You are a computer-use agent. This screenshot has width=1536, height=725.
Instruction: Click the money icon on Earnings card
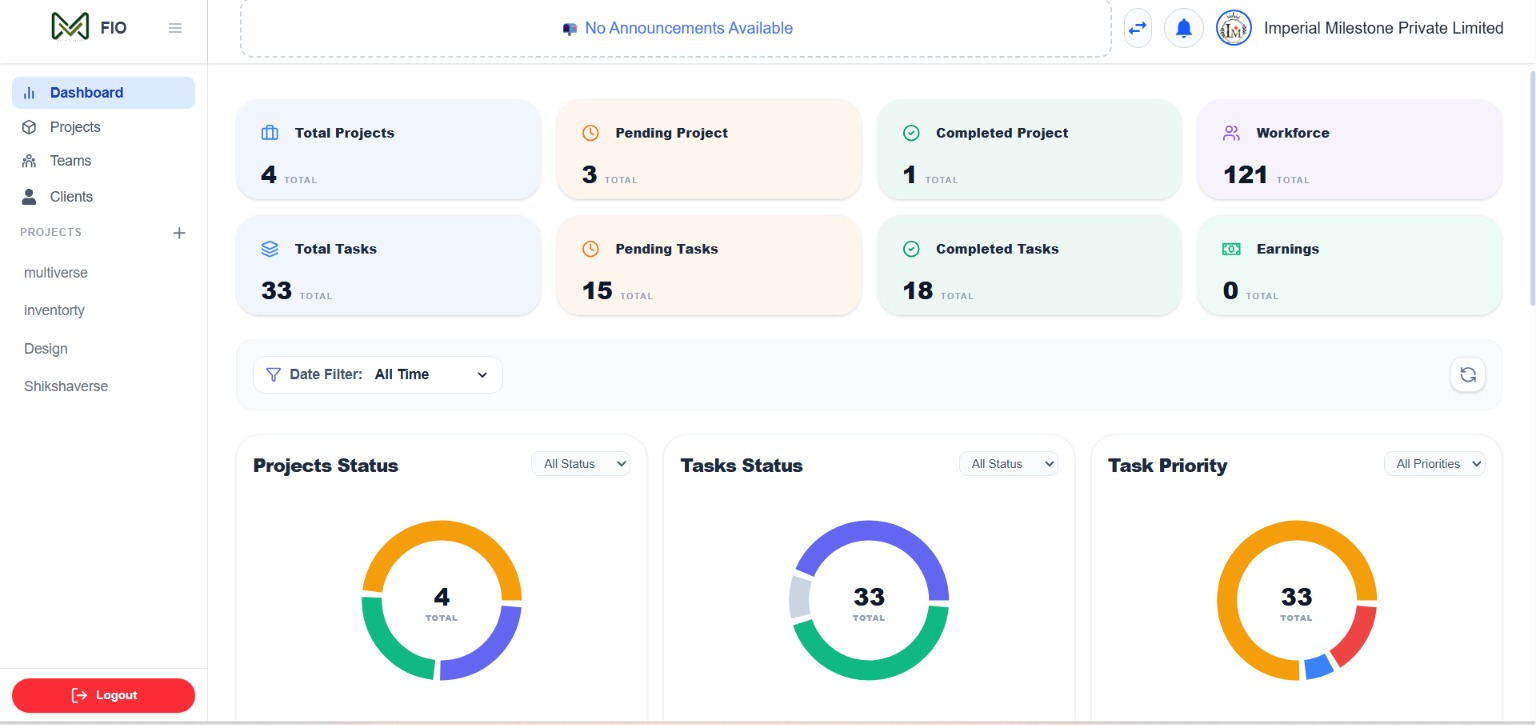point(1231,249)
